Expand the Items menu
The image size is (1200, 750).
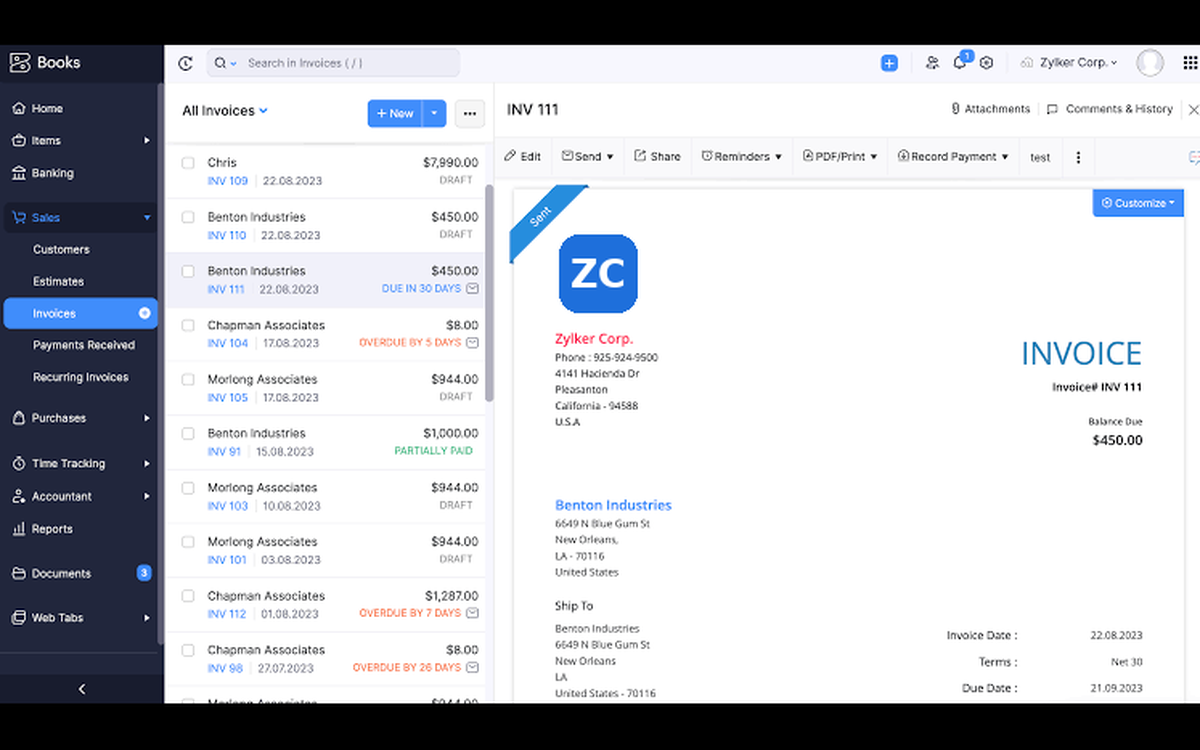tap(147, 141)
